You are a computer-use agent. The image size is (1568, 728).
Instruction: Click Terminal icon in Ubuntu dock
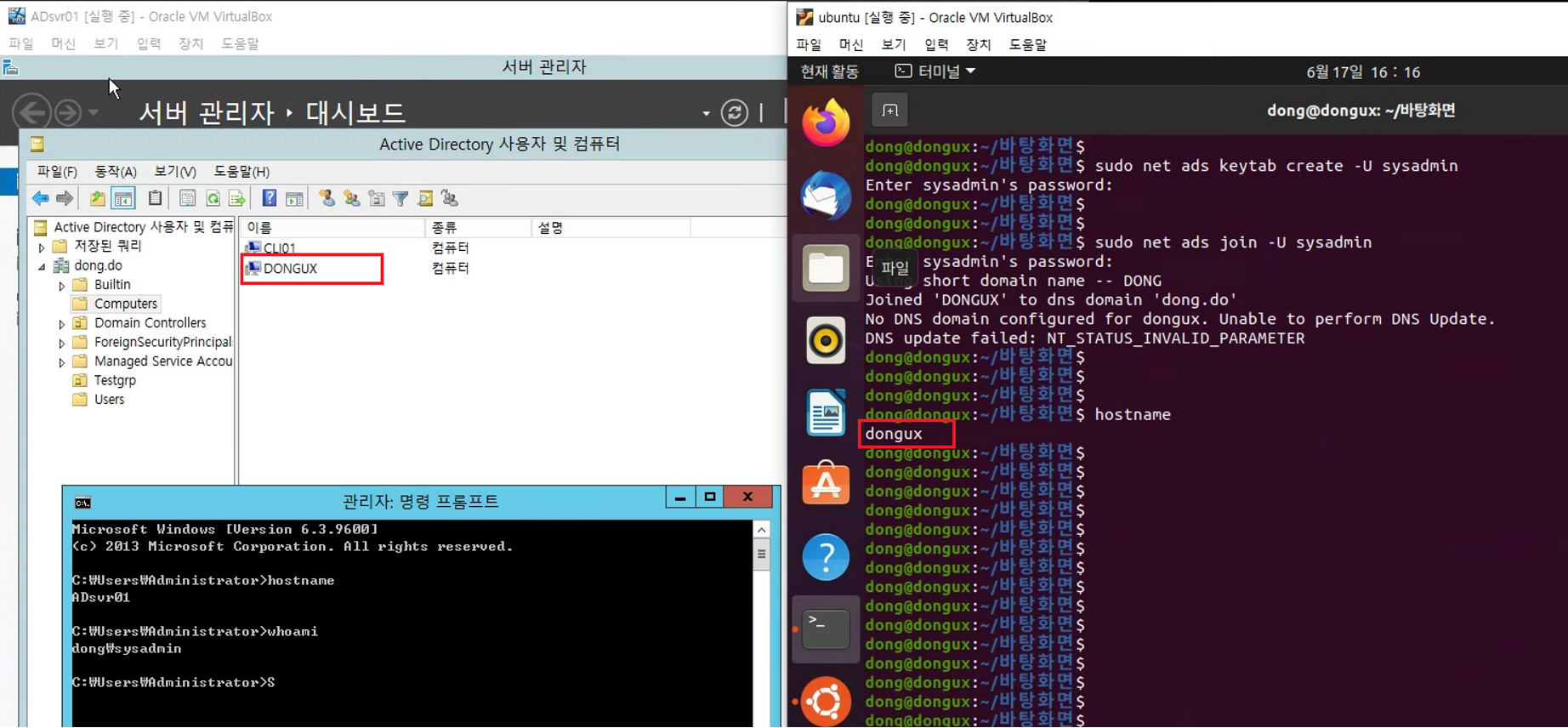tap(826, 629)
